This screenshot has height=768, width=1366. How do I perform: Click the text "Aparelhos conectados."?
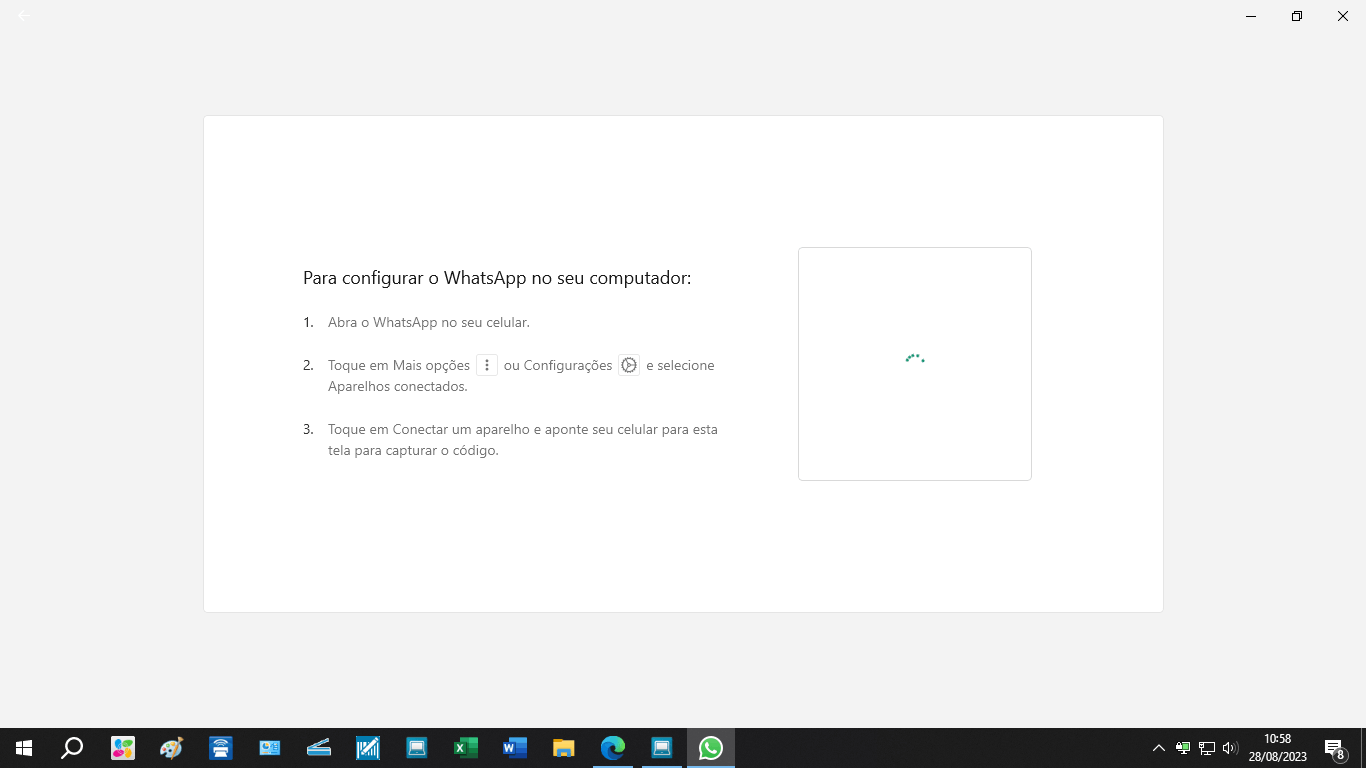coord(398,386)
